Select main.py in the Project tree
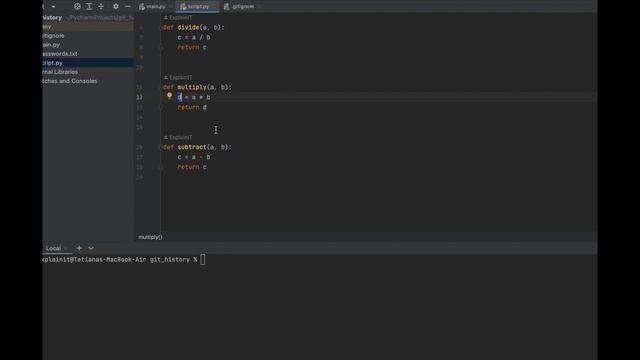Viewport: 640px width, 360px height. pos(88,44)
